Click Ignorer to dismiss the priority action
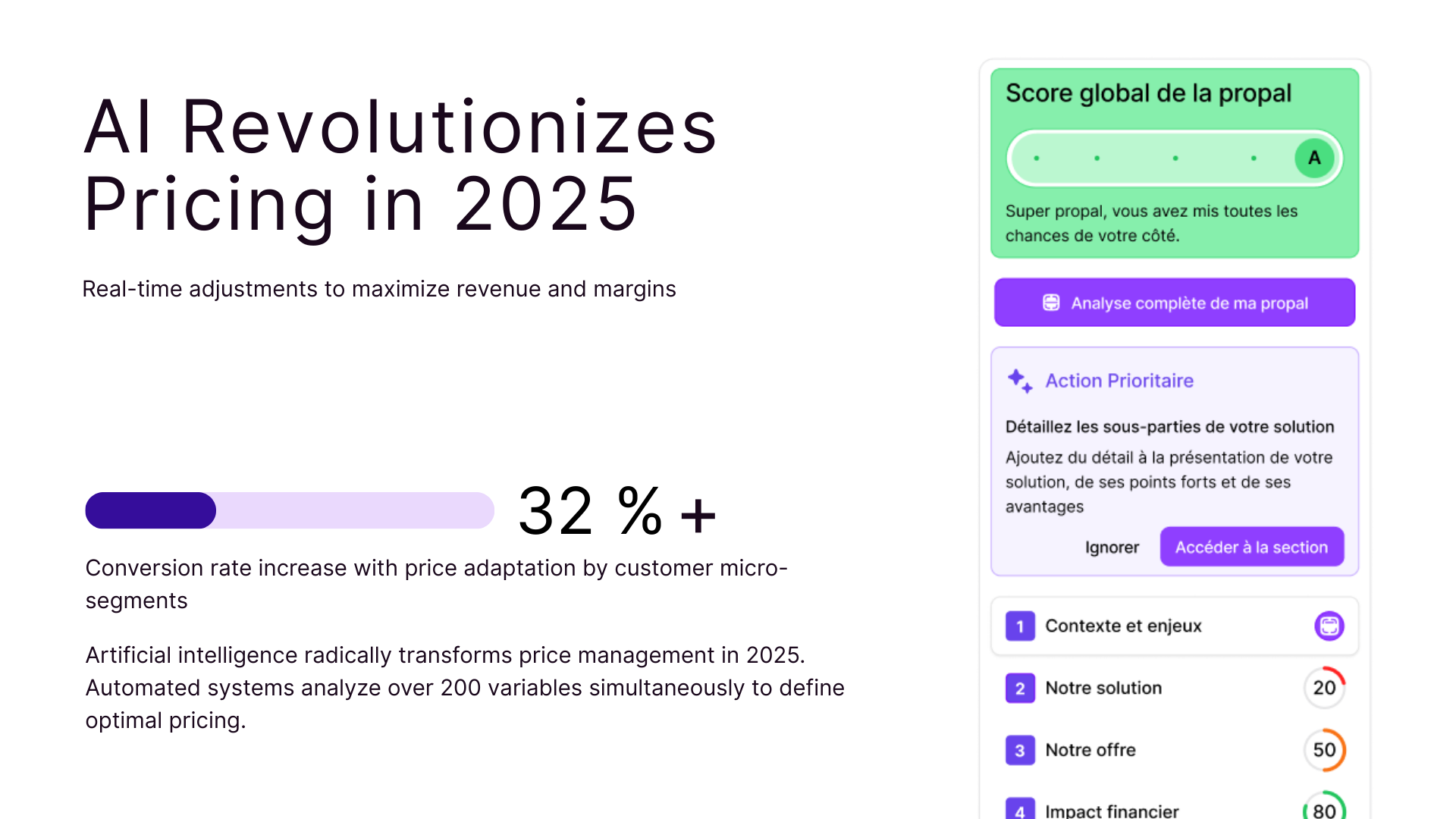This screenshot has width=1456, height=819. pos(1112,547)
